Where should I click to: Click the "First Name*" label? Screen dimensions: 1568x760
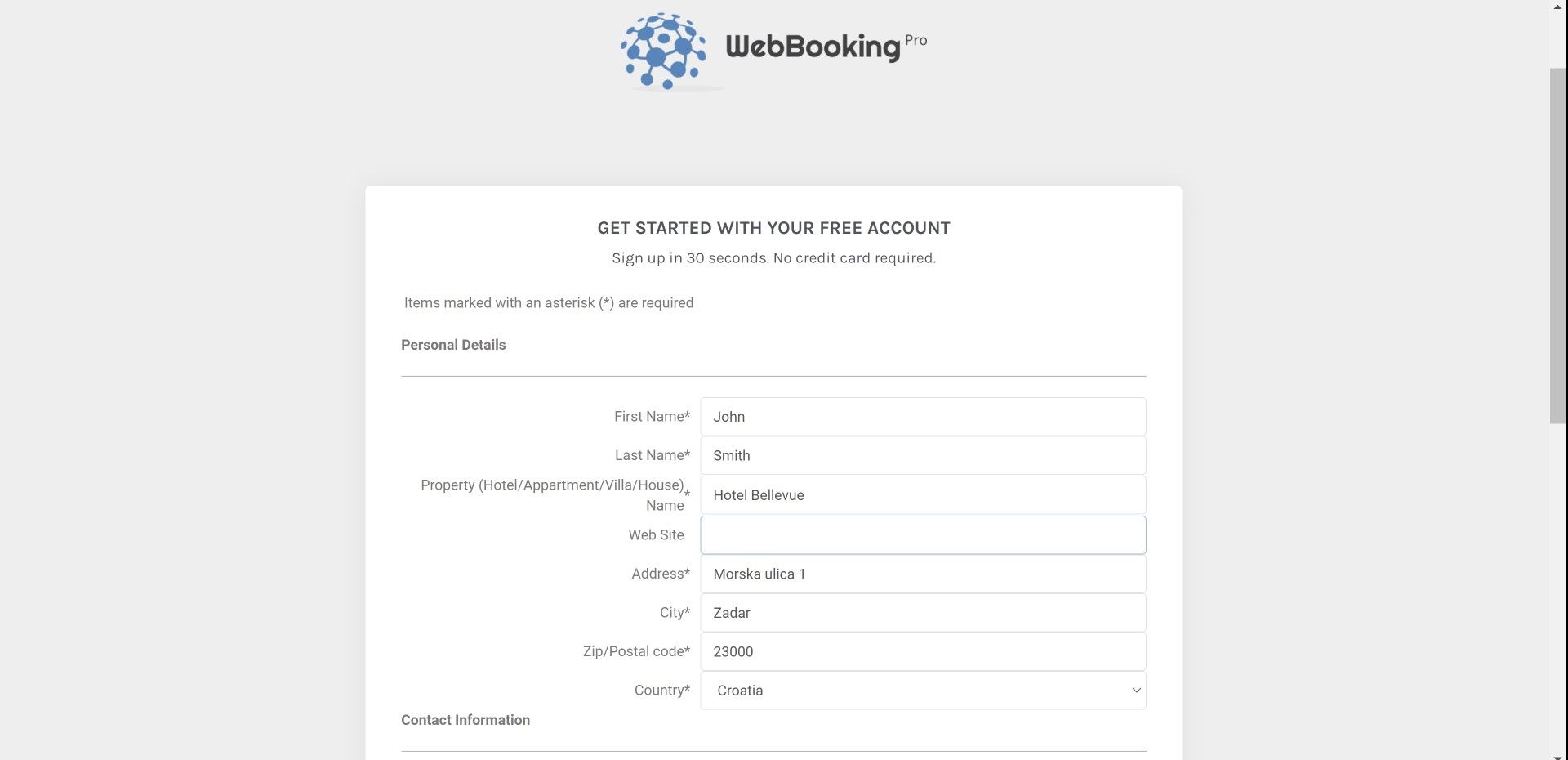(652, 417)
